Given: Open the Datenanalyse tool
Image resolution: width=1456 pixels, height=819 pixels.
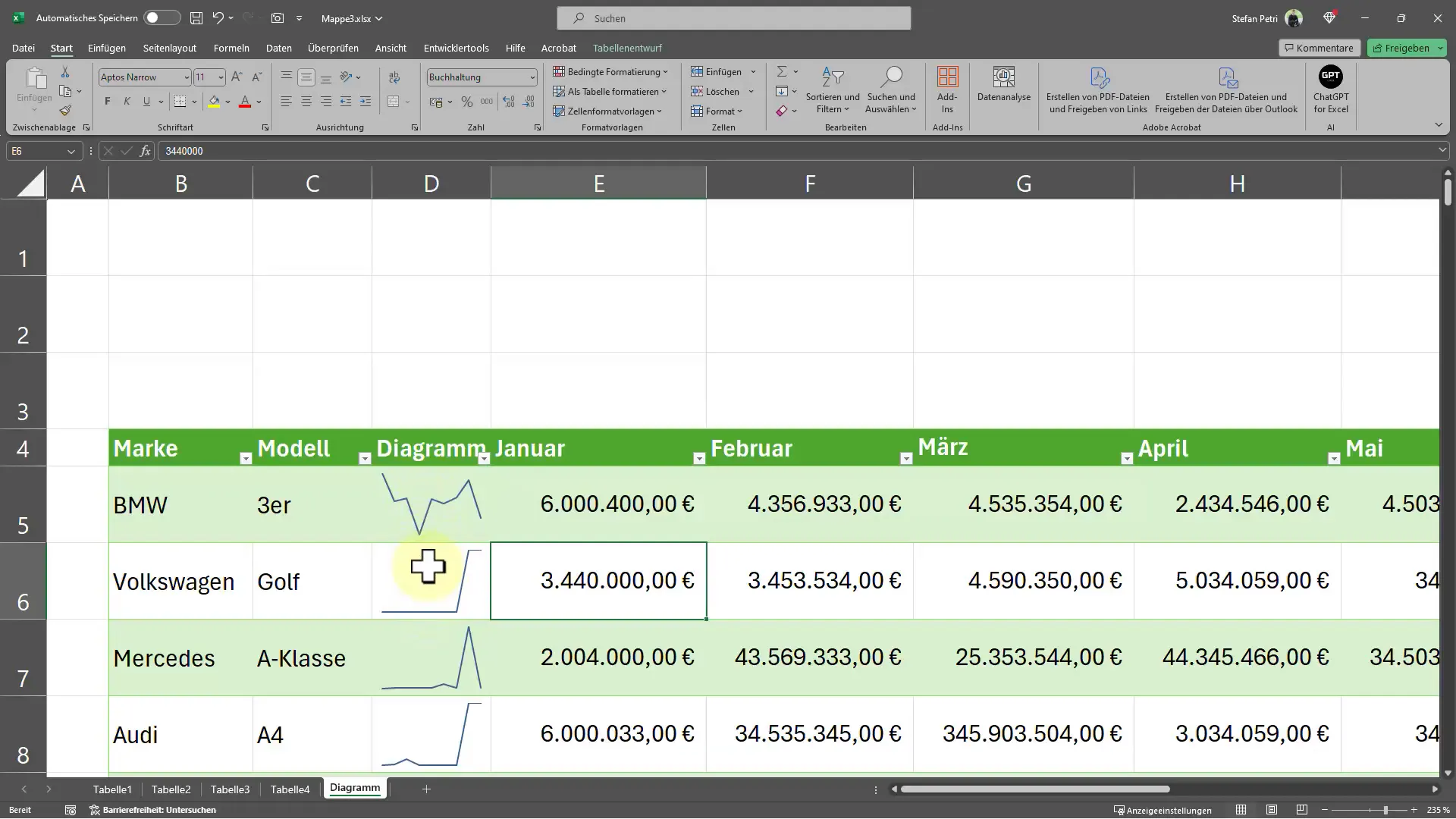Looking at the screenshot, I should tap(1004, 84).
